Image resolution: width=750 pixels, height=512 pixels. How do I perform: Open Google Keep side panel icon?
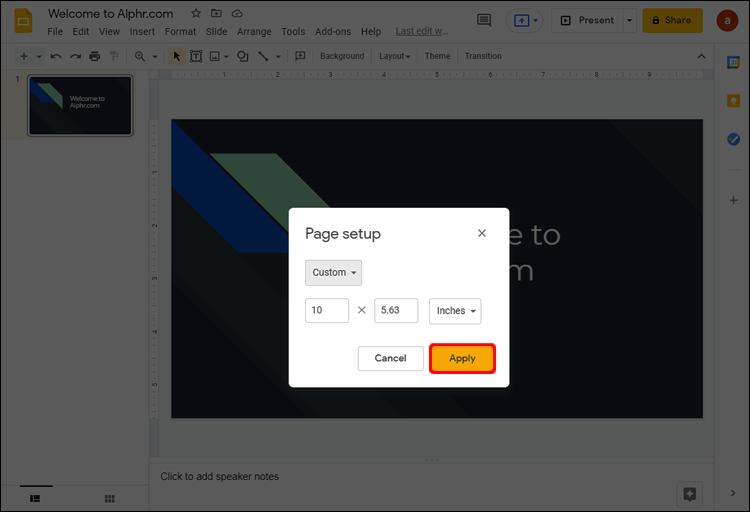pyautogui.click(x=733, y=101)
